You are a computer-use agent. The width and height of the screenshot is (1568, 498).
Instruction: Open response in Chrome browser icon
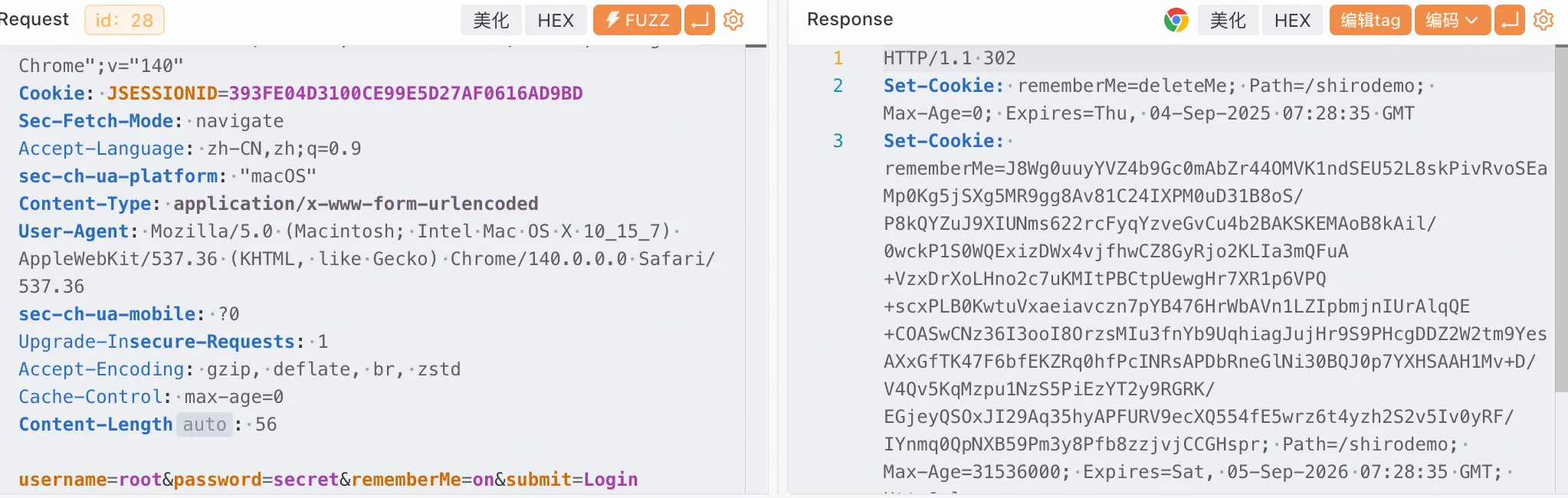click(1176, 20)
